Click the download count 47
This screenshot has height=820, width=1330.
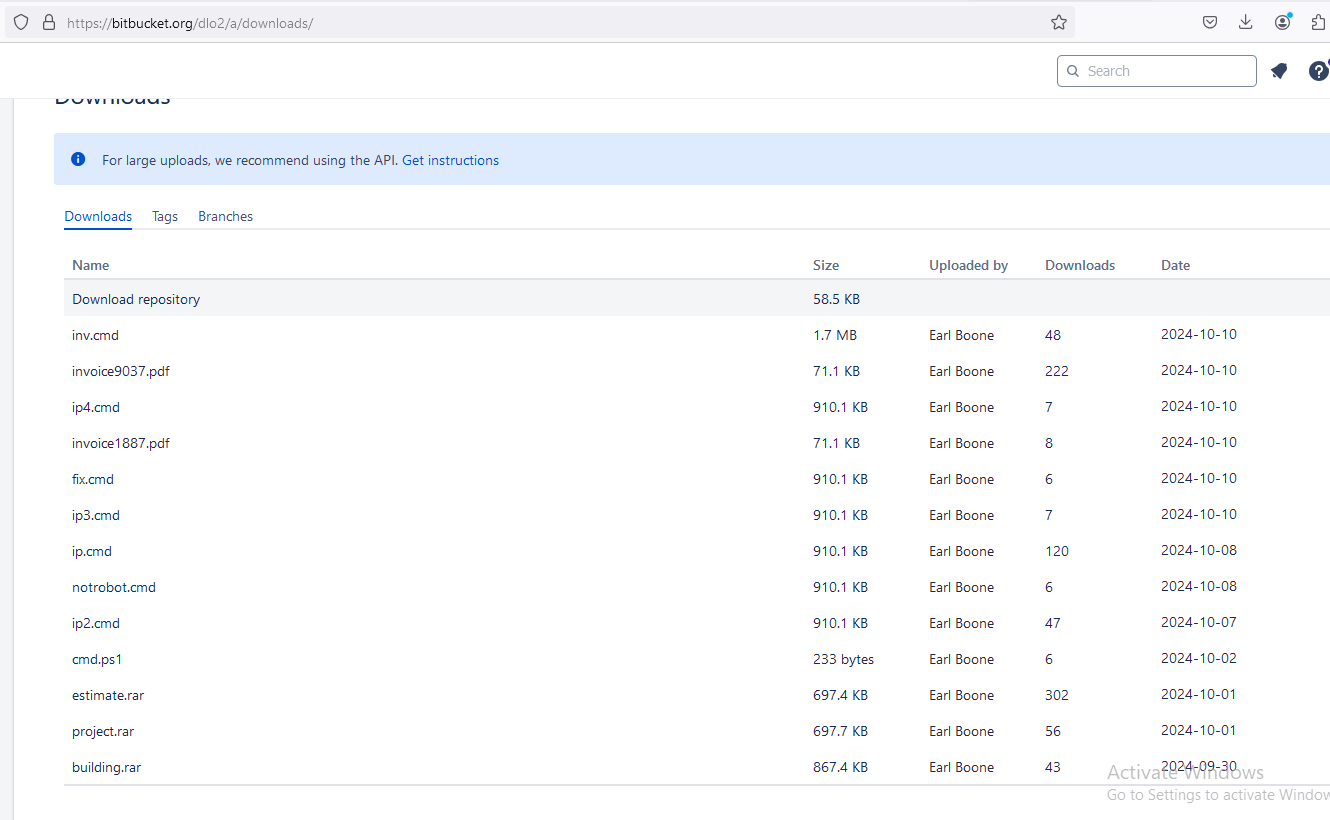(1053, 623)
